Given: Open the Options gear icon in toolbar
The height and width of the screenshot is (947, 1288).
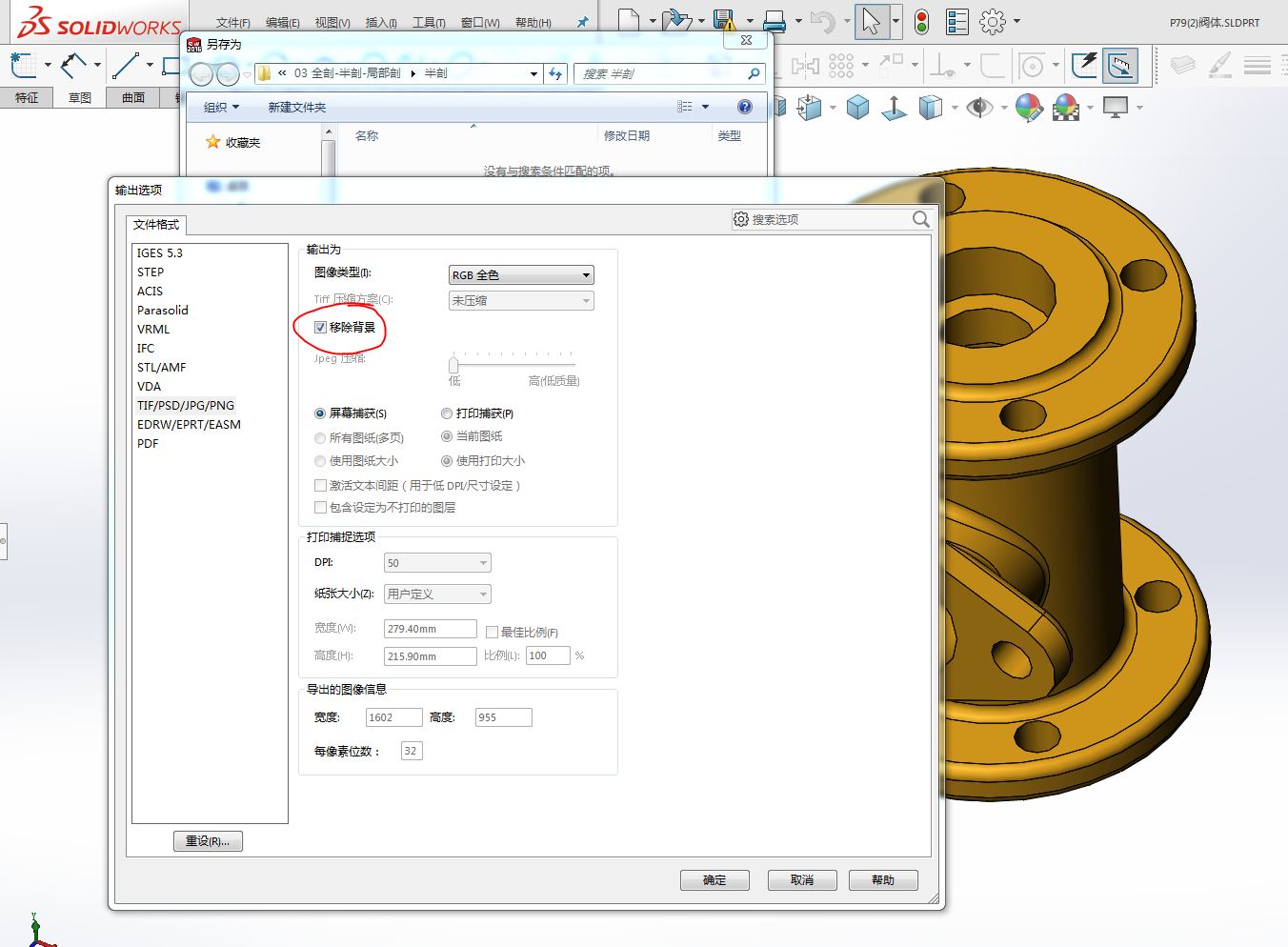Looking at the screenshot, I should click(993, 22).
